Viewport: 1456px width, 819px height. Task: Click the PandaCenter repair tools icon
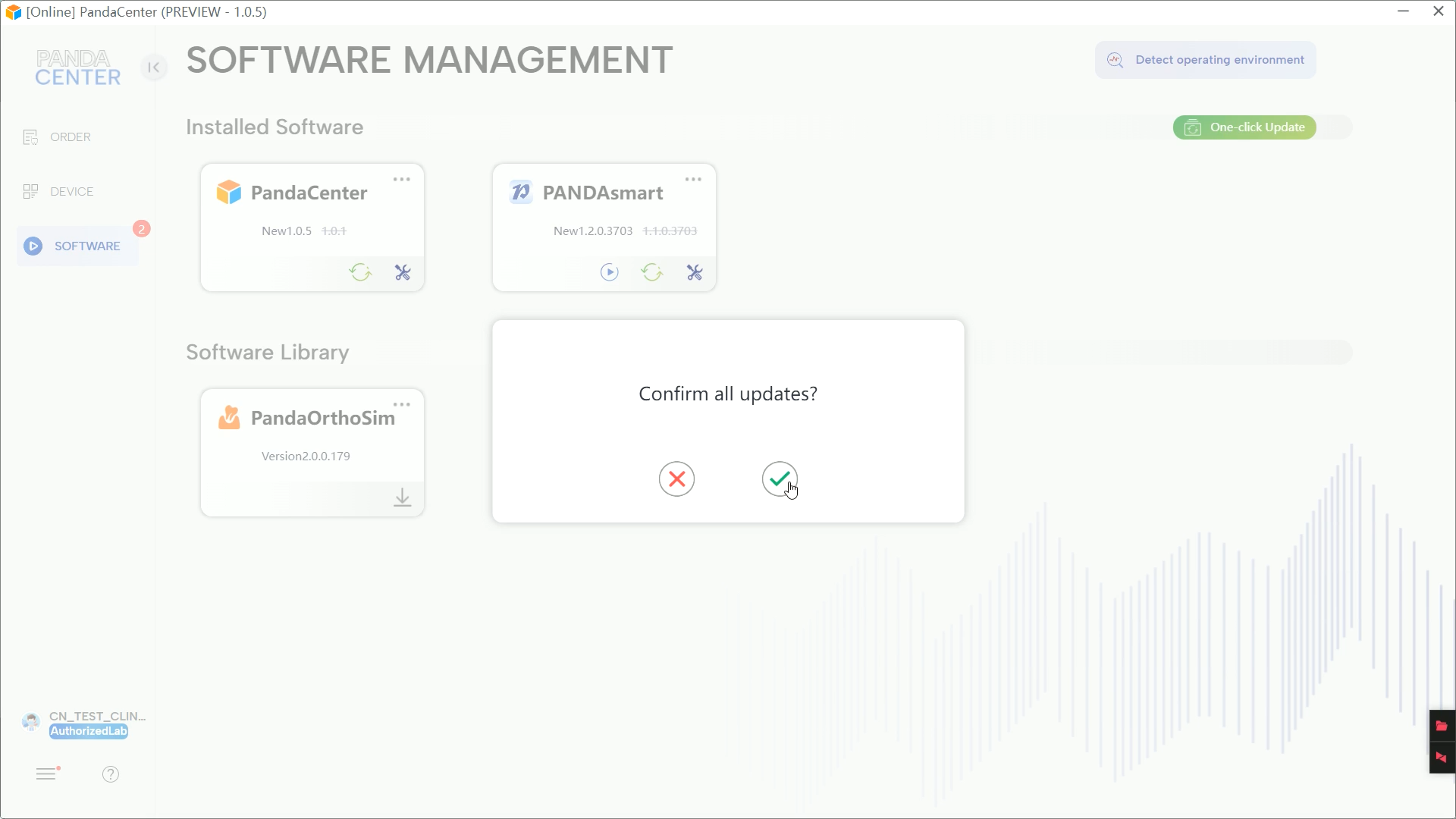tap(403, 272)
